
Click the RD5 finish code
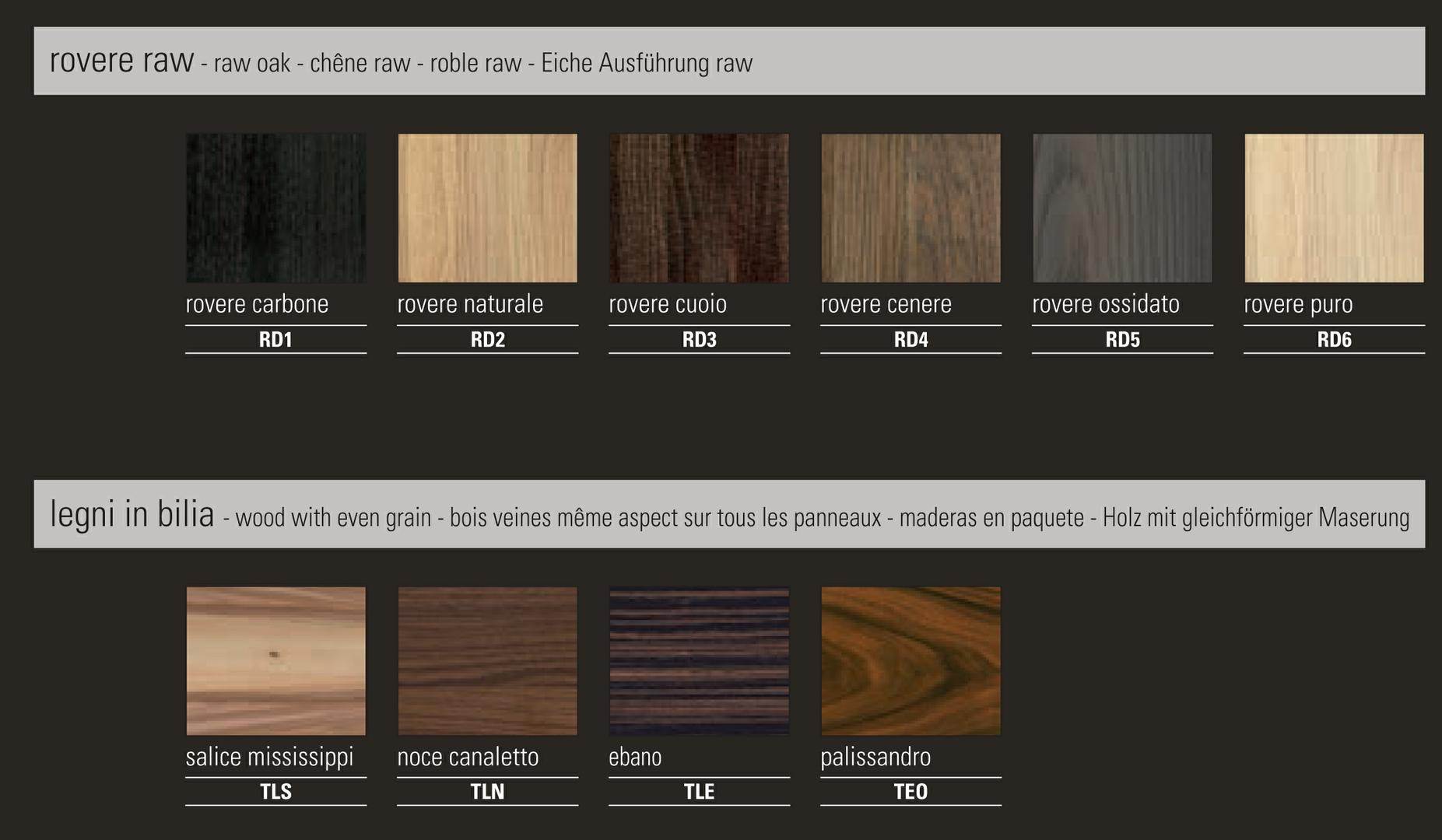point(1122,339)
